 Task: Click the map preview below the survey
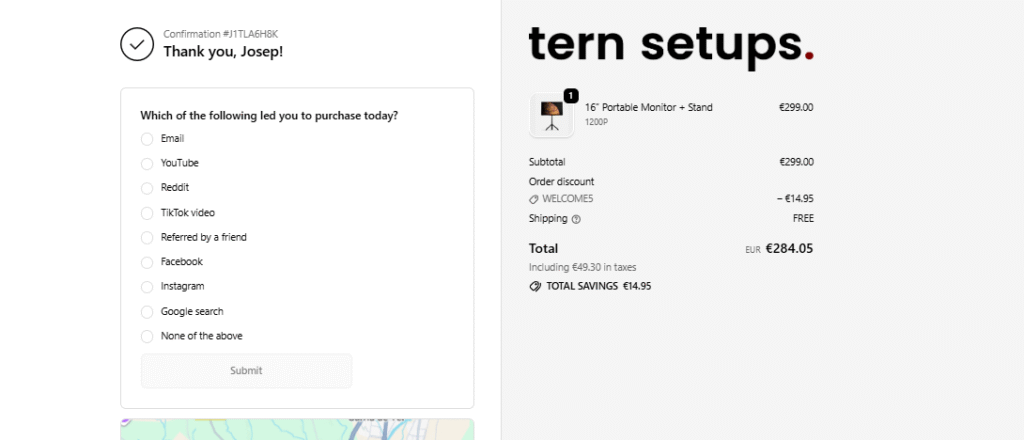pos(297,429)
